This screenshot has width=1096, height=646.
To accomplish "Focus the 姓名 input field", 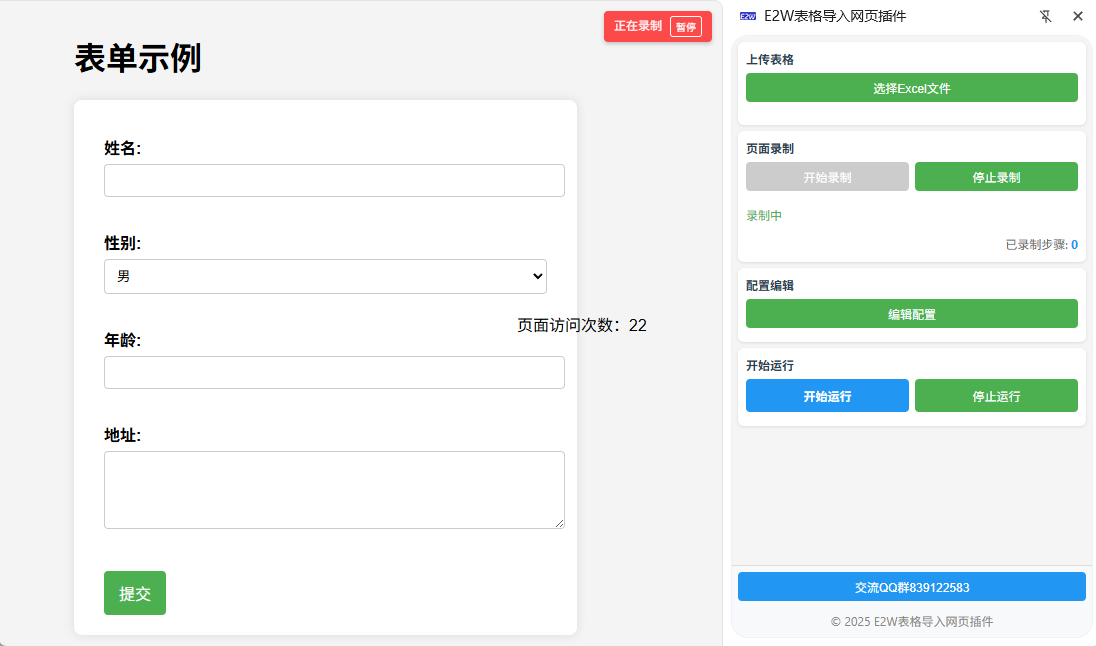I will 334,180.
